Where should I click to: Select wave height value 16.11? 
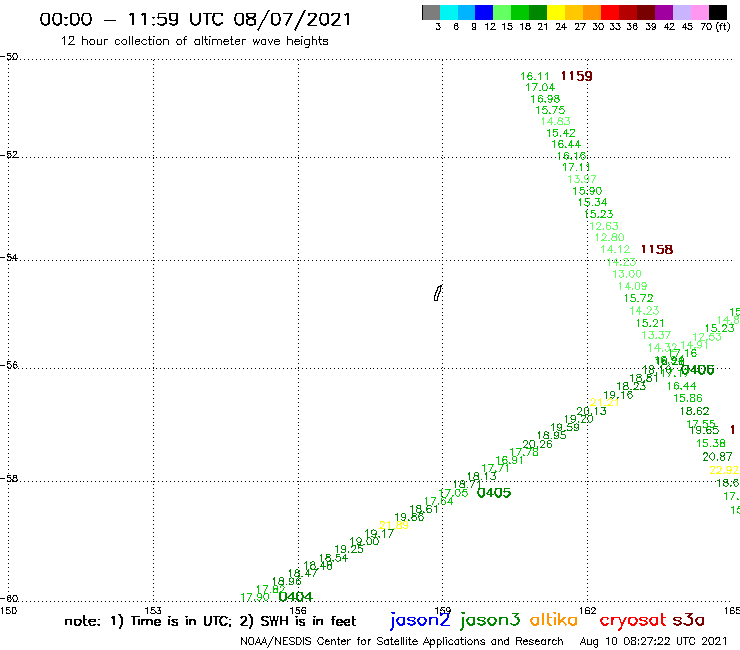[x=535, y=76]
